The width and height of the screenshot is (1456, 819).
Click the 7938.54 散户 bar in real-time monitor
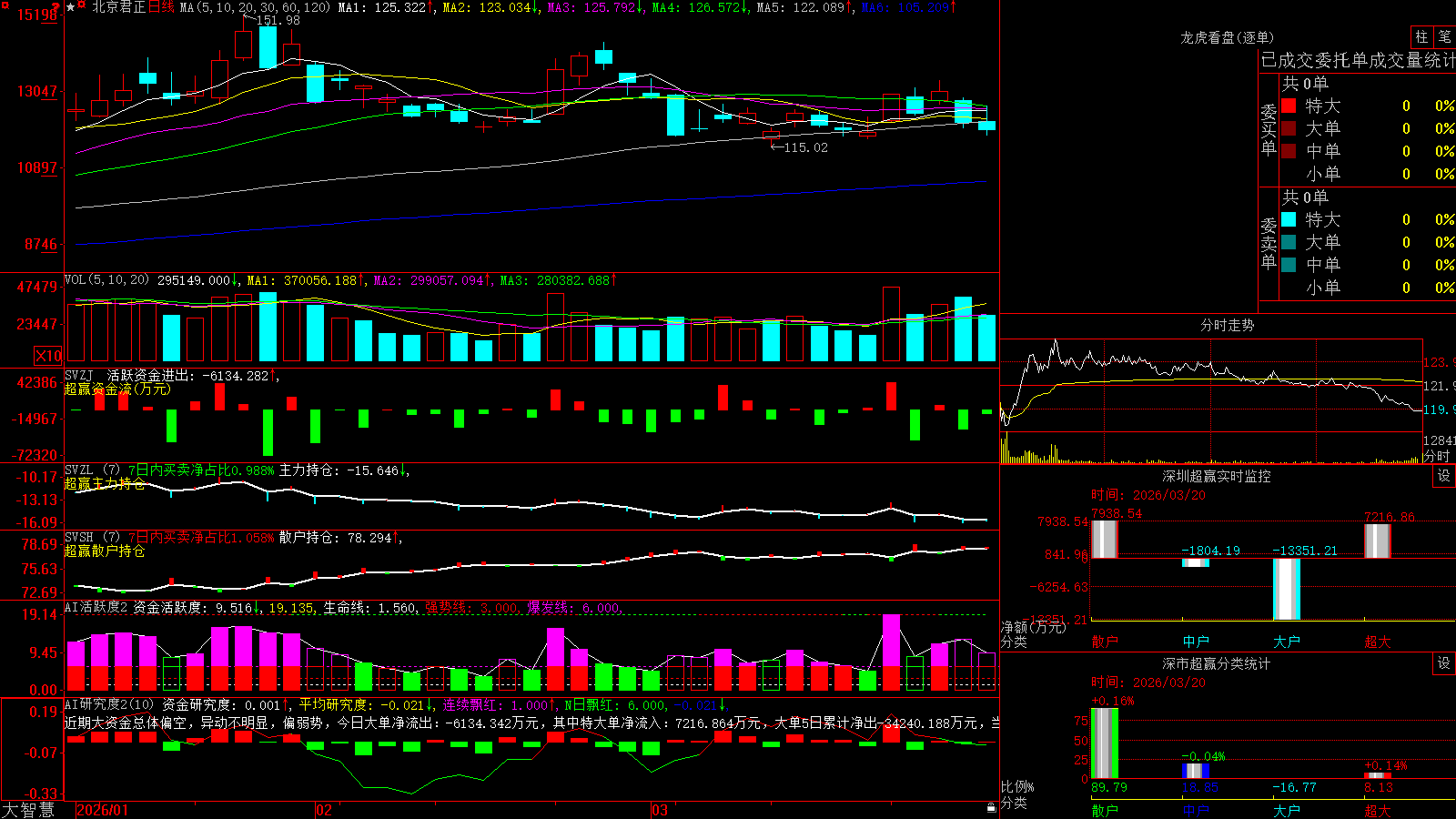click(x=1104, y=539)
